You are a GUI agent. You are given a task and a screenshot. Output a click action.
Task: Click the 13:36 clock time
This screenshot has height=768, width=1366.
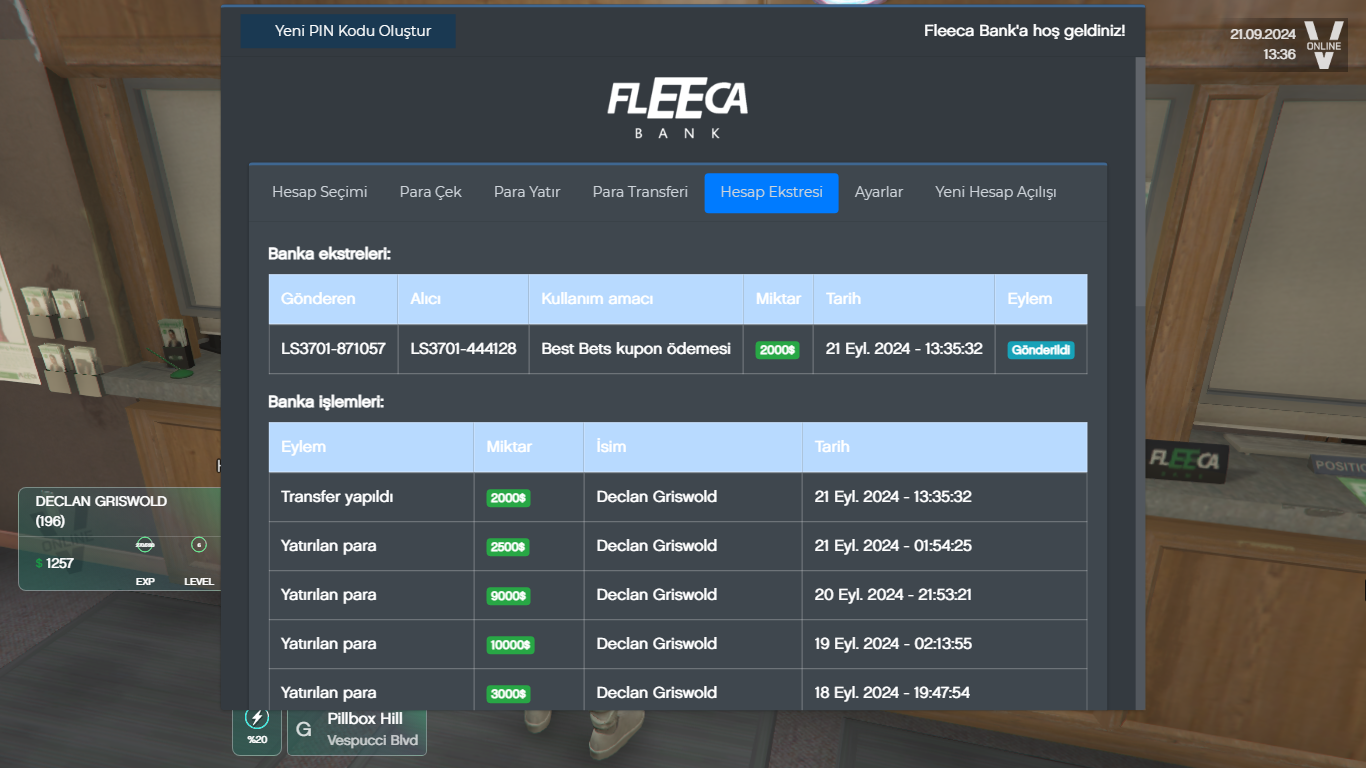point(1280,54)
